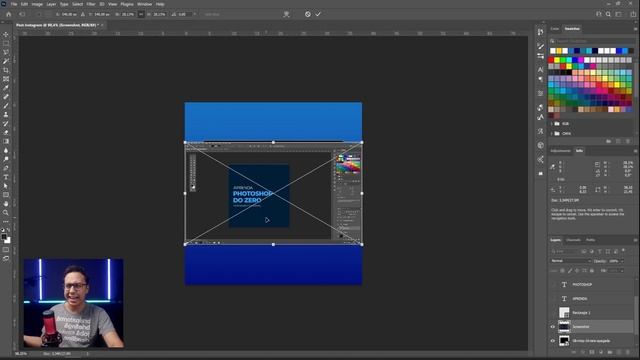Select the Zoom tool

point(6,213)
